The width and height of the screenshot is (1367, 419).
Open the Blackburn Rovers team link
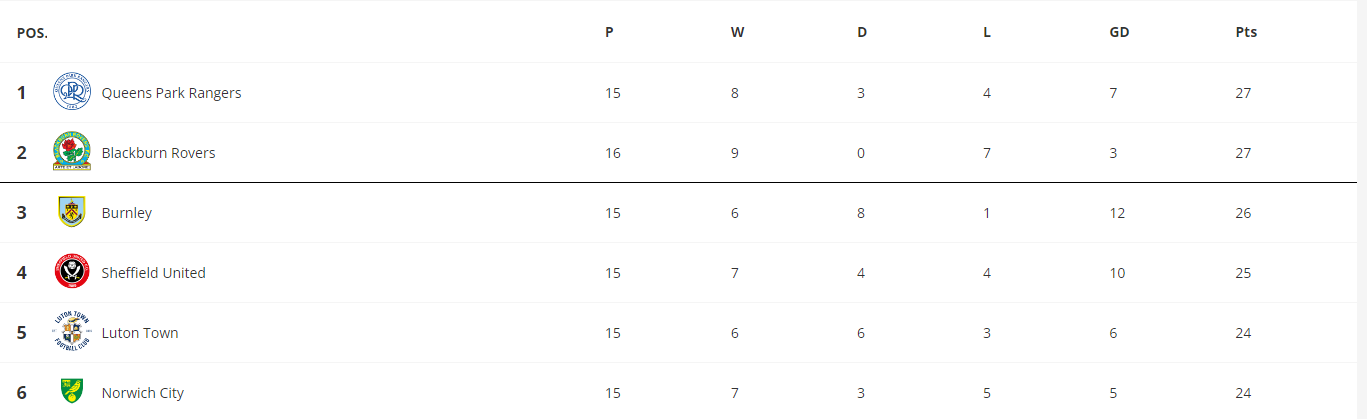pos(158,153)
